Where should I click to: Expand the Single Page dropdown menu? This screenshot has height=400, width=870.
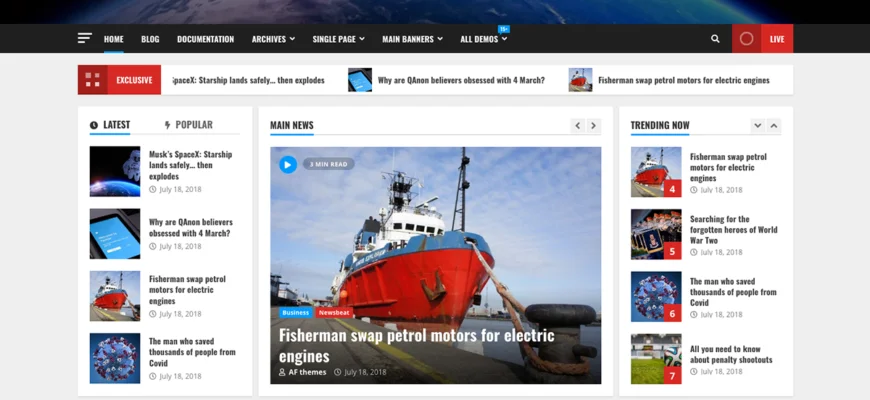pos(338,39)
